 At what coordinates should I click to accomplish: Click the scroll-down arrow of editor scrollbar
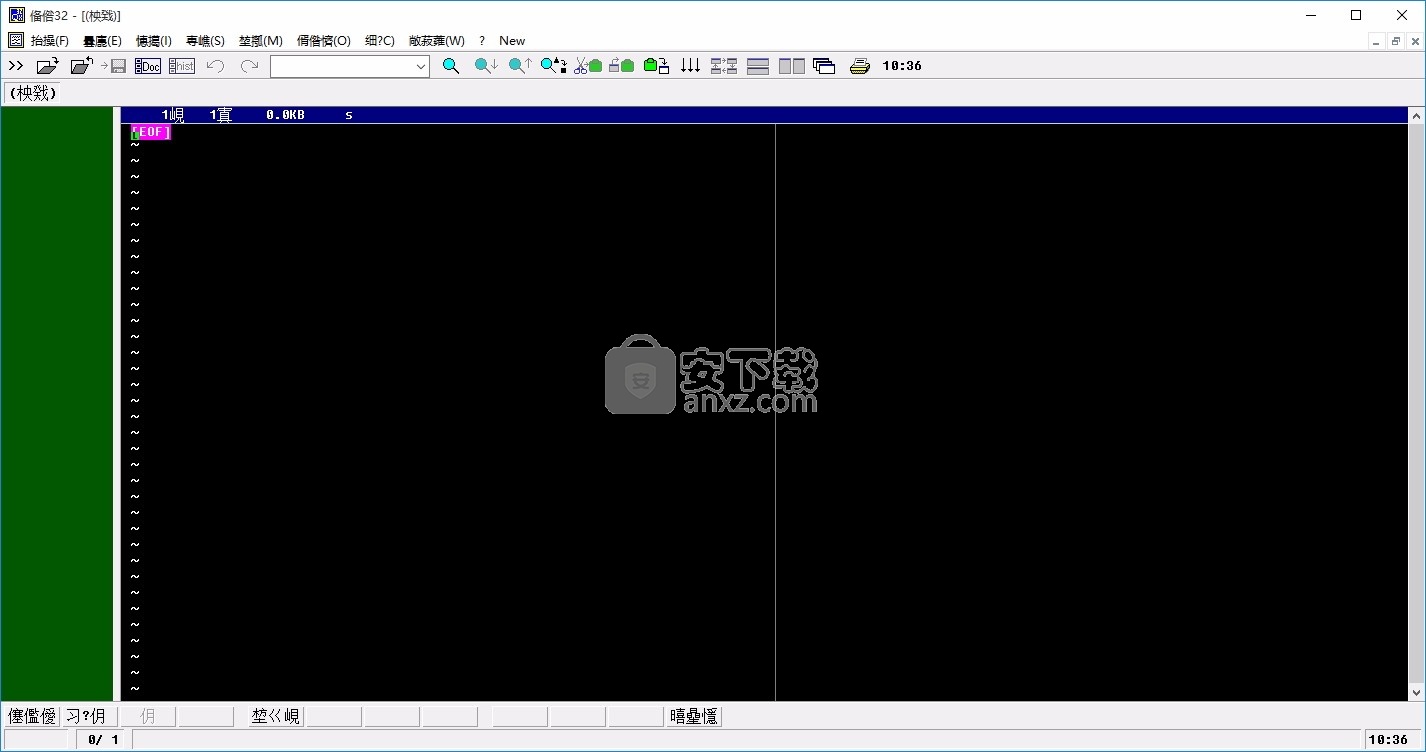[1417, 692]
